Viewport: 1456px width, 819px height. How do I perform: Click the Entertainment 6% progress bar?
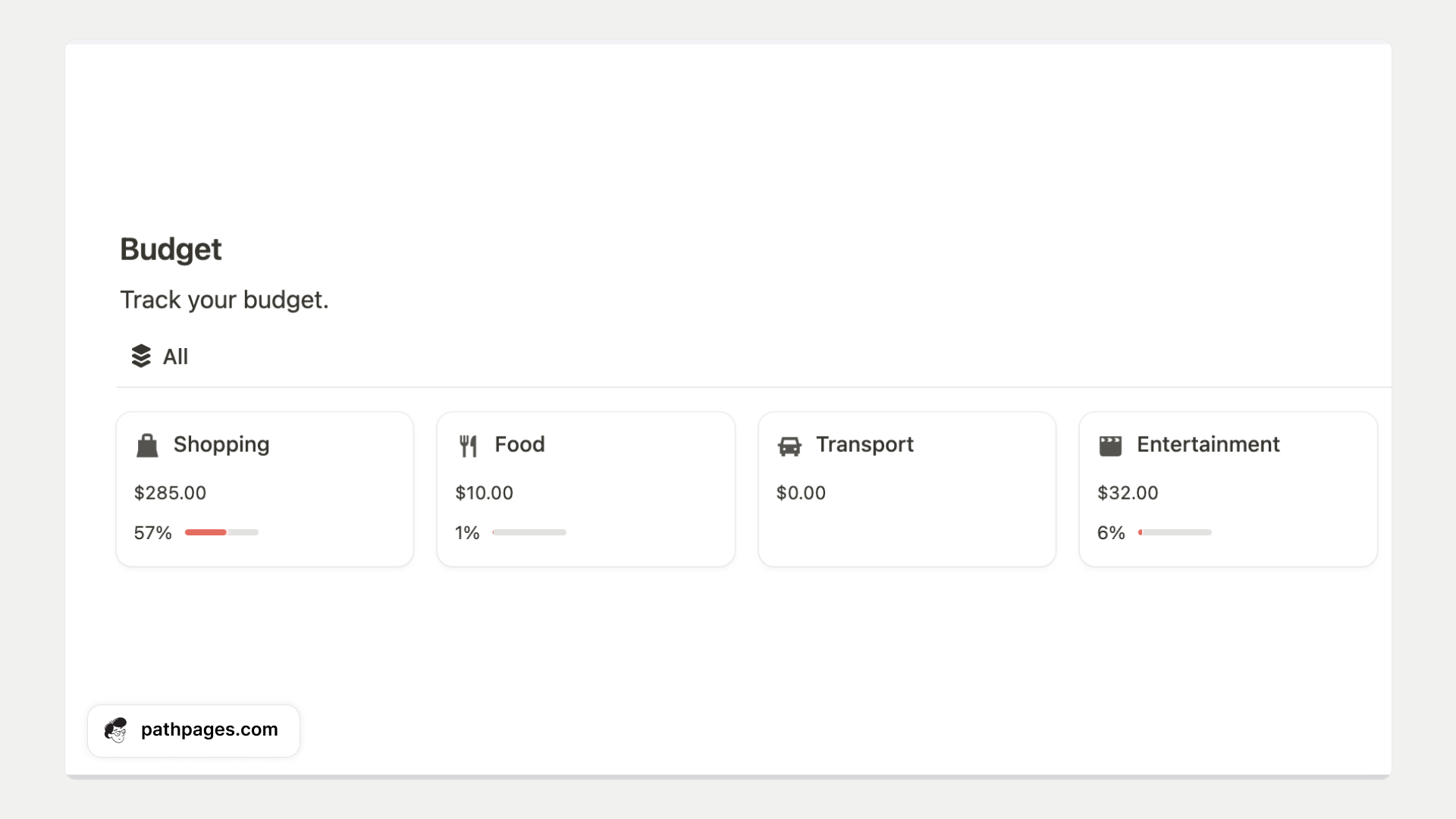click(1175, 532)
